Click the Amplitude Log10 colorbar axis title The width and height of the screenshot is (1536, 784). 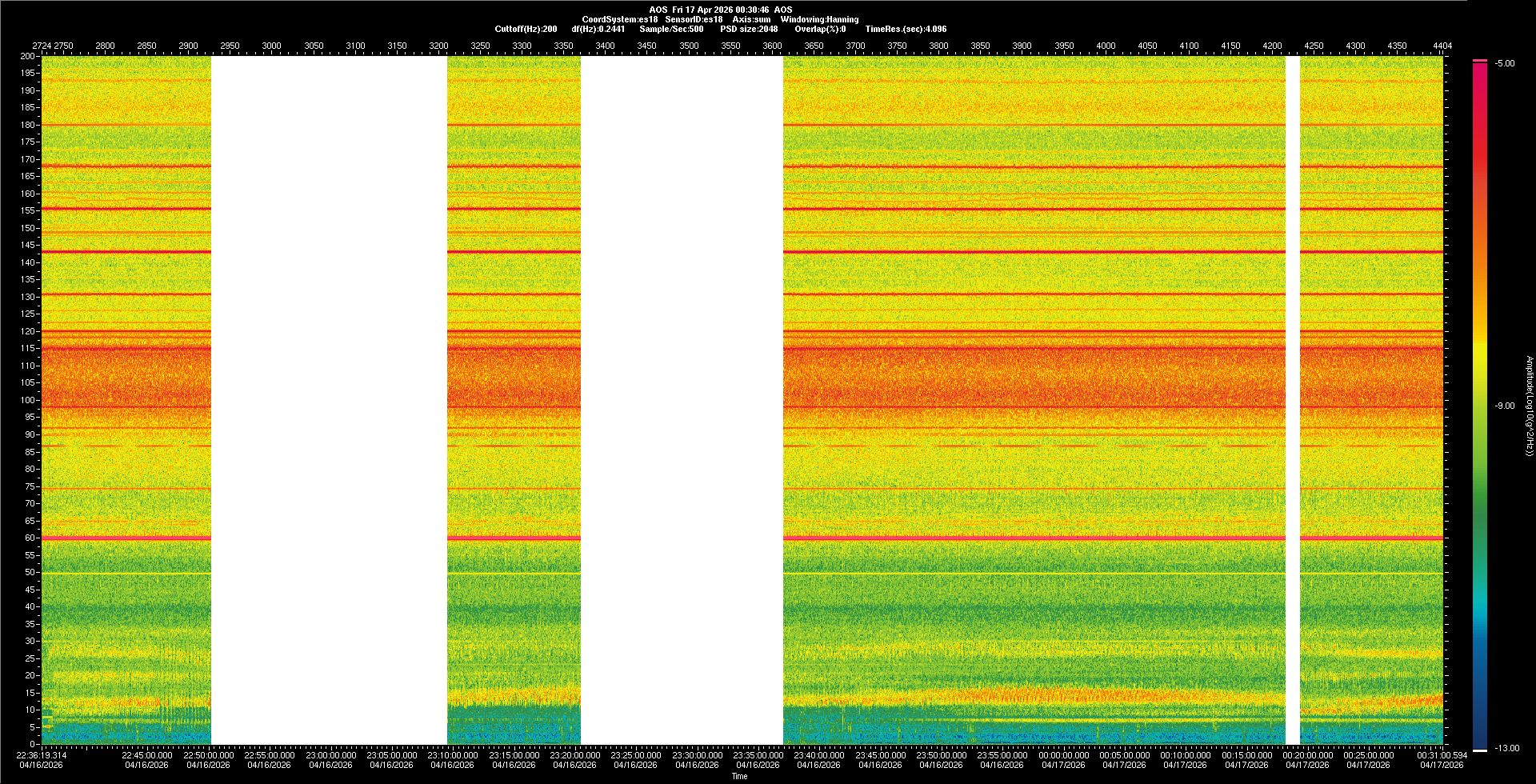click(x=1529, y=406)
